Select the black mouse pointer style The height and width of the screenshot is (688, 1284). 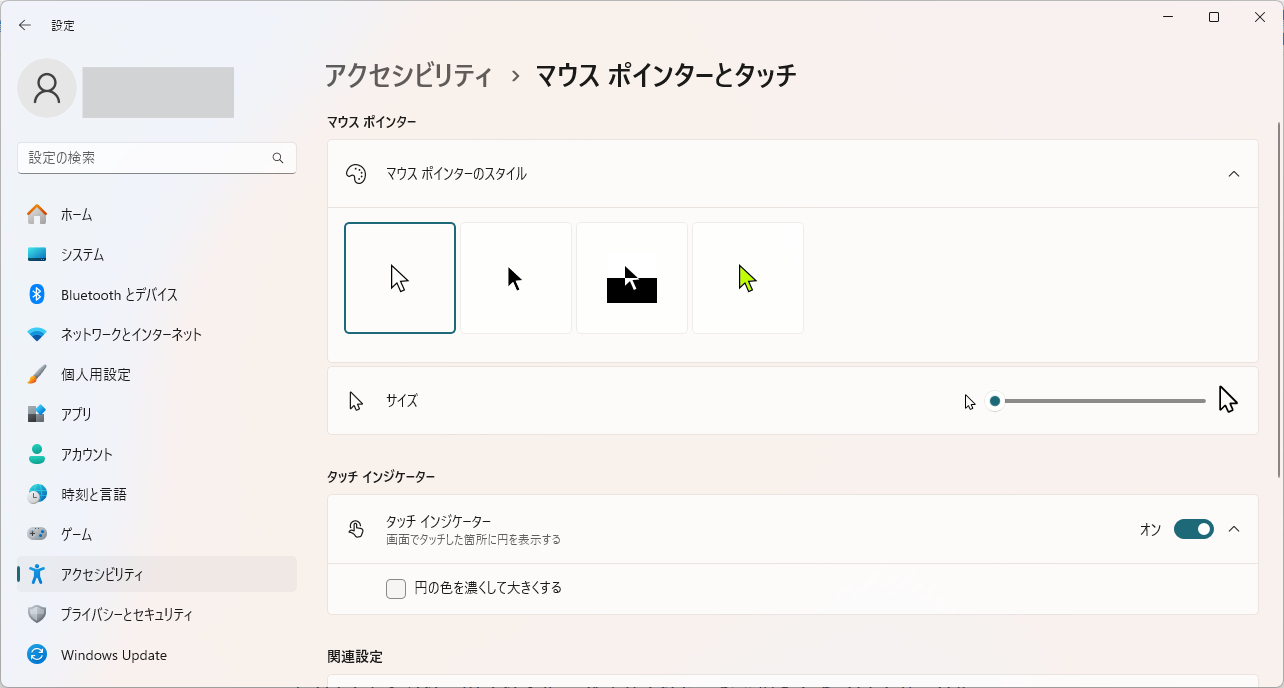click(x=515, y=277)
